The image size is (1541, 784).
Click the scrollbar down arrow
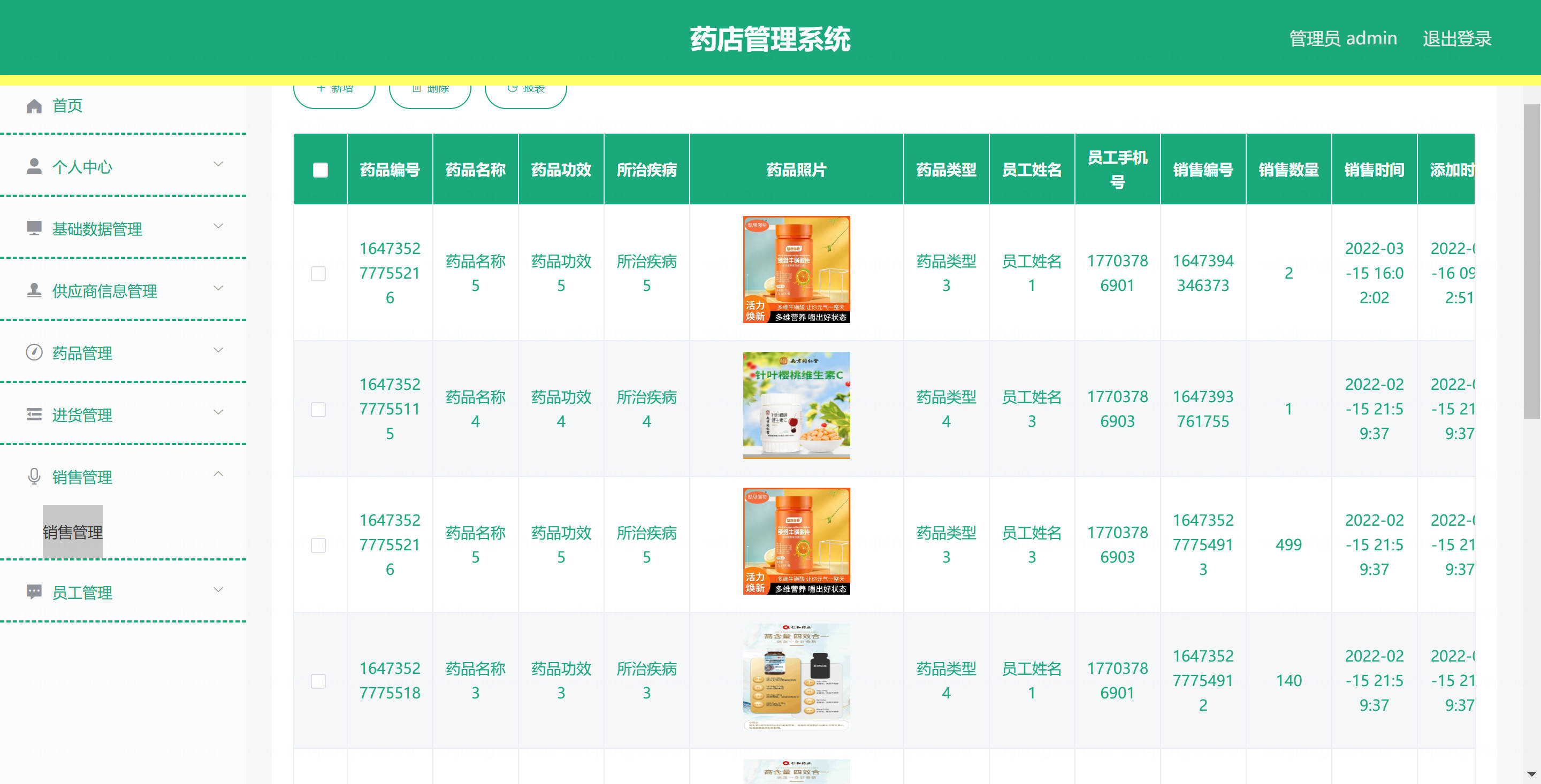click(x=1531, y=774)
